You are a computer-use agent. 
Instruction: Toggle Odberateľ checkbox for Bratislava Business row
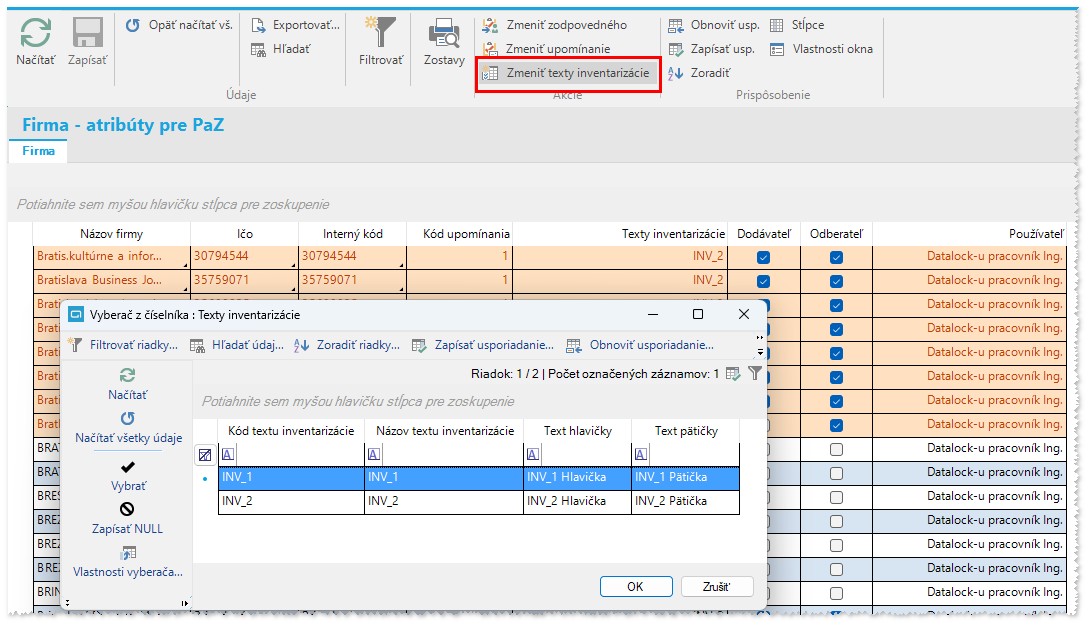(836, 281)
